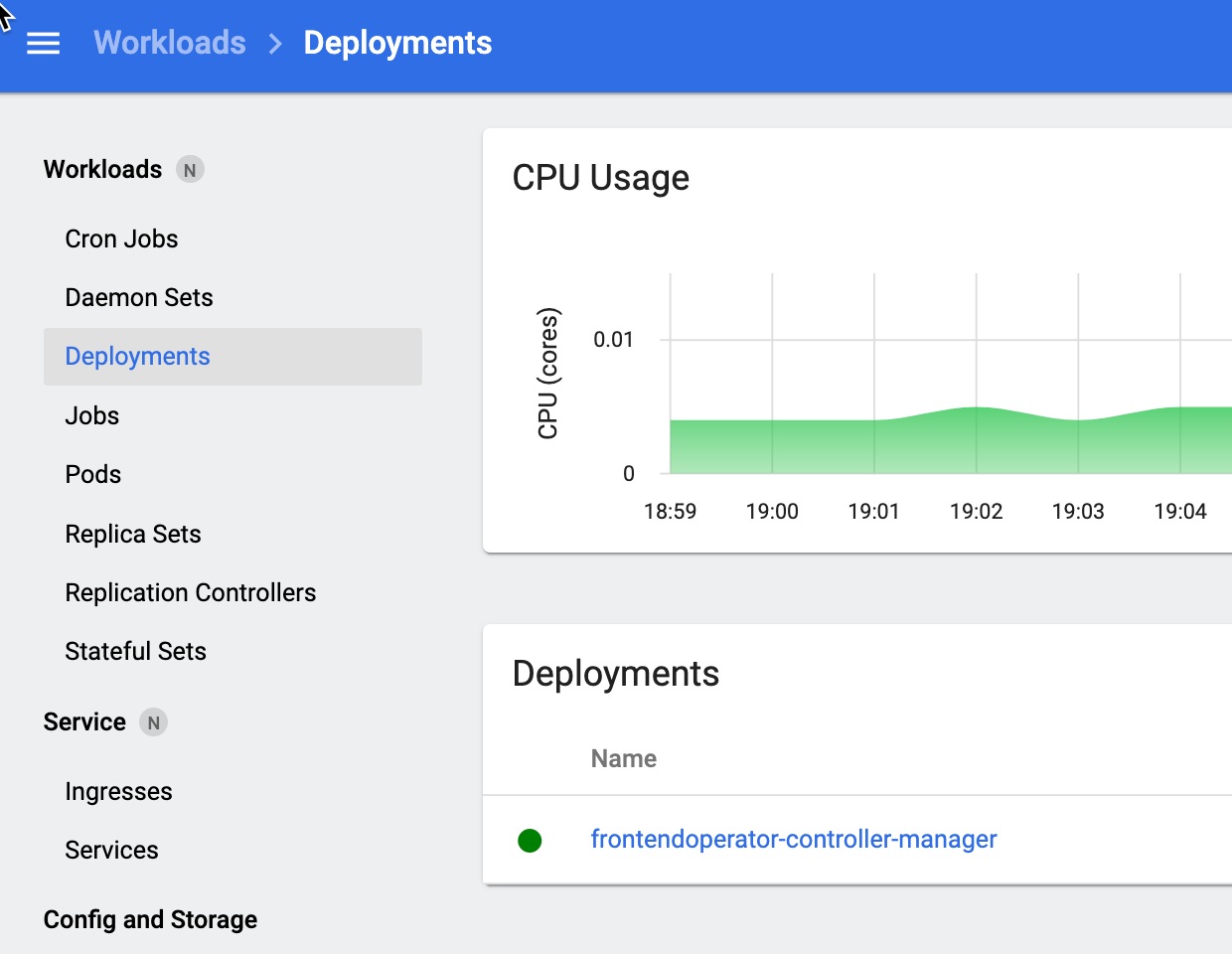Open the Cron Jobs section
The image size is (1232, 954).
pyautogui.click(x=121, y=238)
